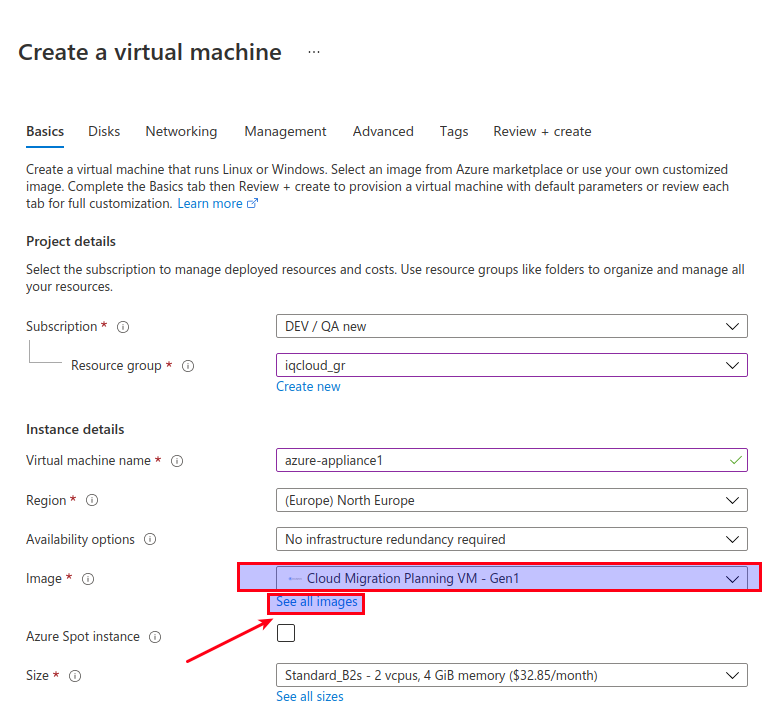Click the Resource group info icon

click(188, 366)
